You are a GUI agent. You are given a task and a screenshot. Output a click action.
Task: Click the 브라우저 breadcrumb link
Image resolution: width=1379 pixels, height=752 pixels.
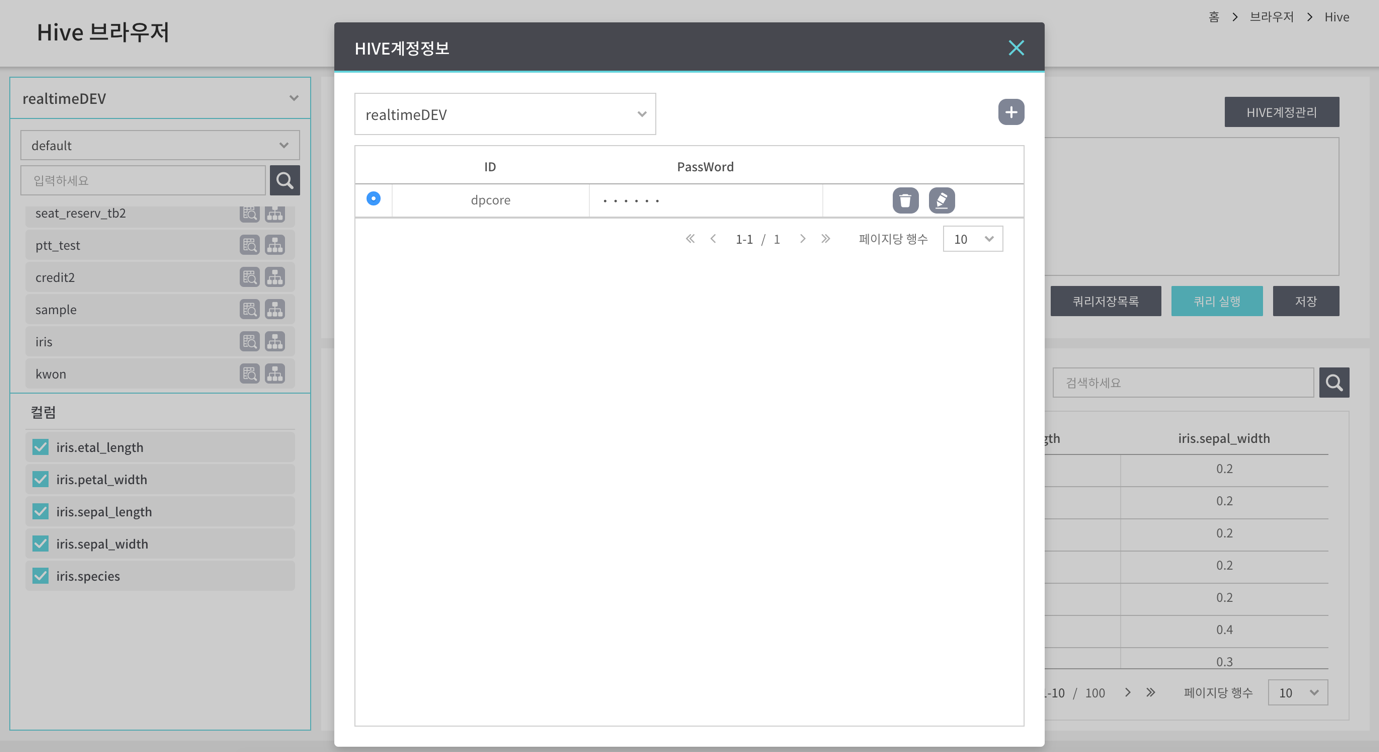1272,17
